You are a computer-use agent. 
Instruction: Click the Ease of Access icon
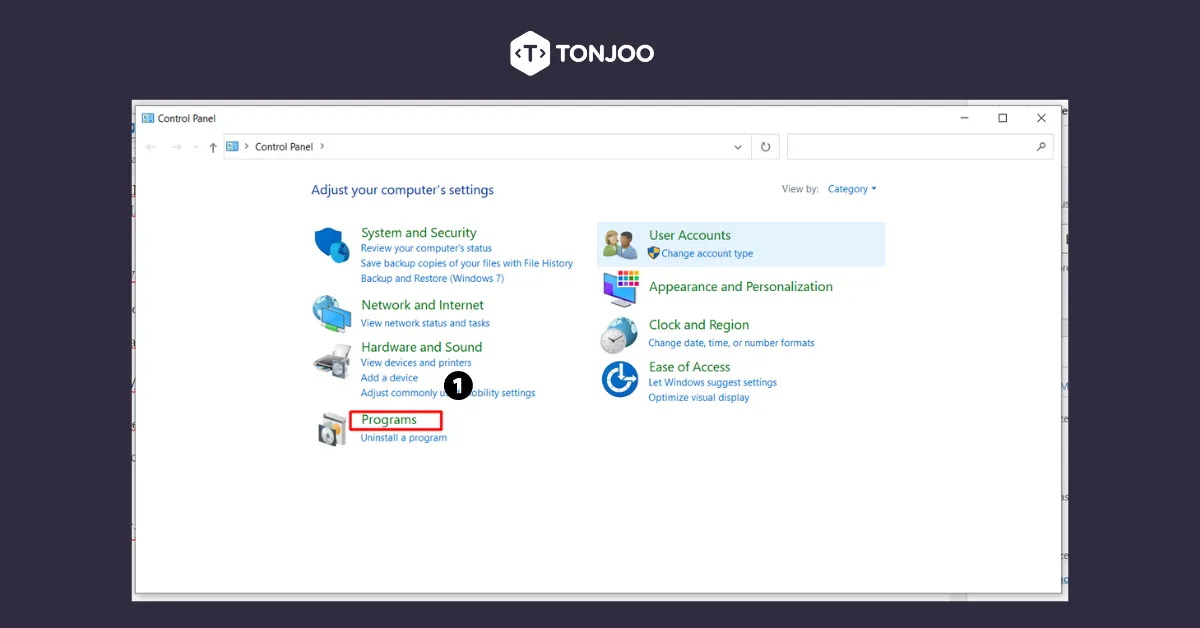point(619,379)
